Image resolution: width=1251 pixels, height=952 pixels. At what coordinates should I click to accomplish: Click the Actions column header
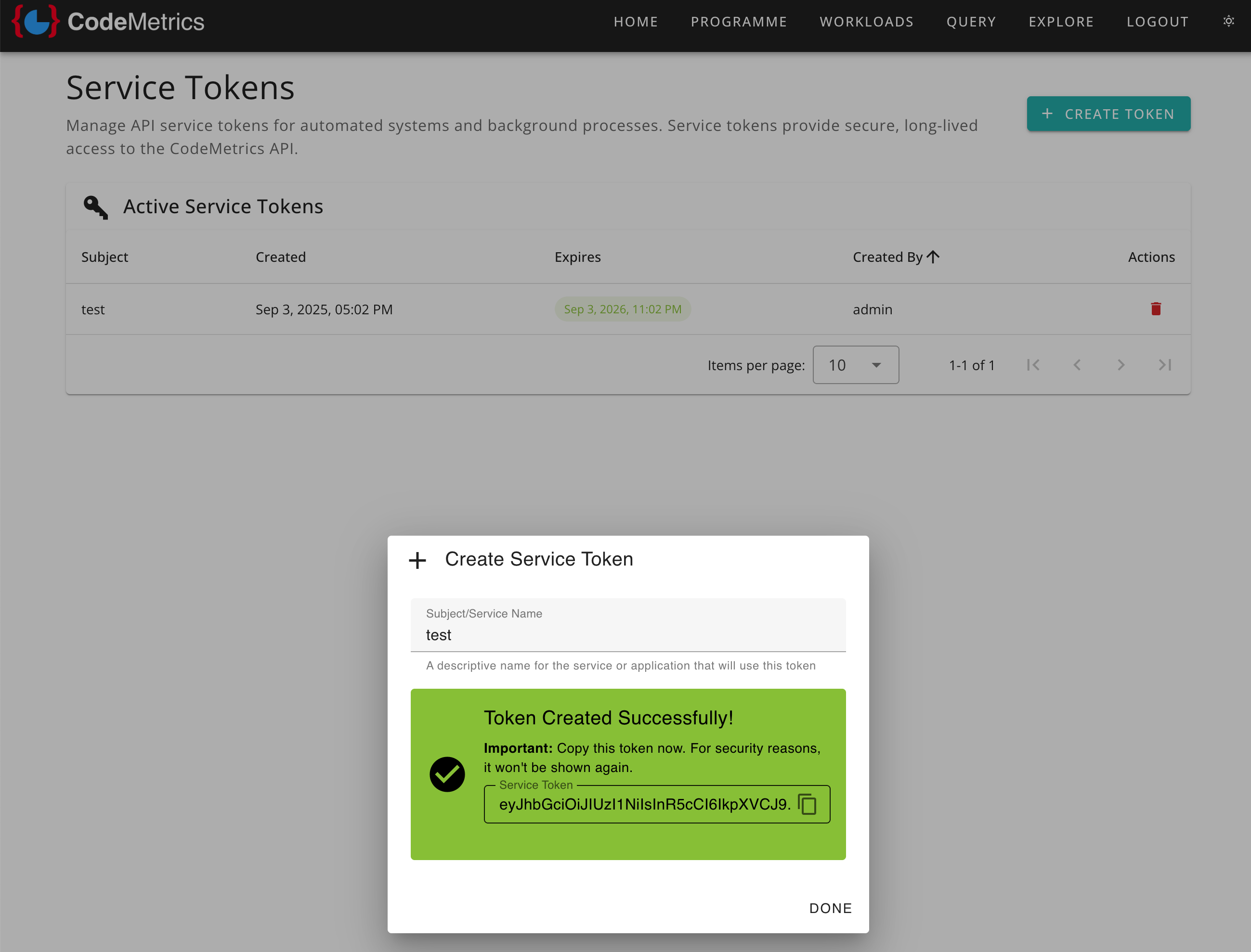point(1151,257)
